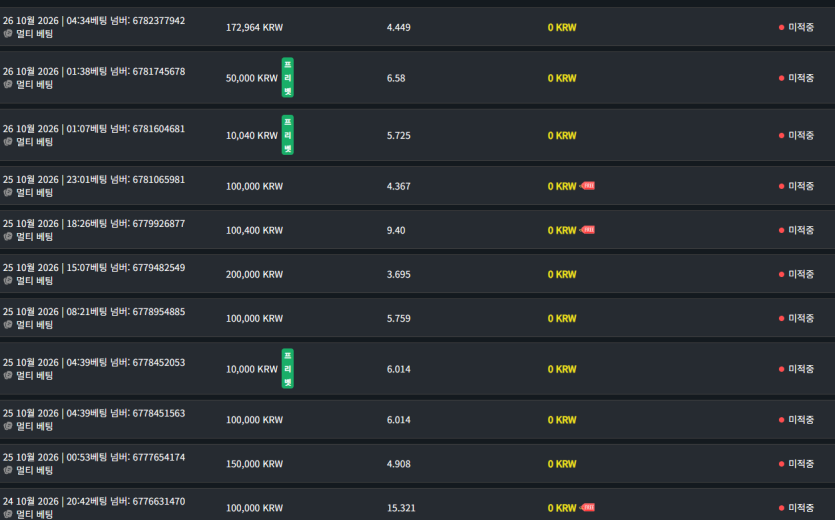Click odds value 9.40
The width and height of the screenshot is (835, 520).
[396, 230]
